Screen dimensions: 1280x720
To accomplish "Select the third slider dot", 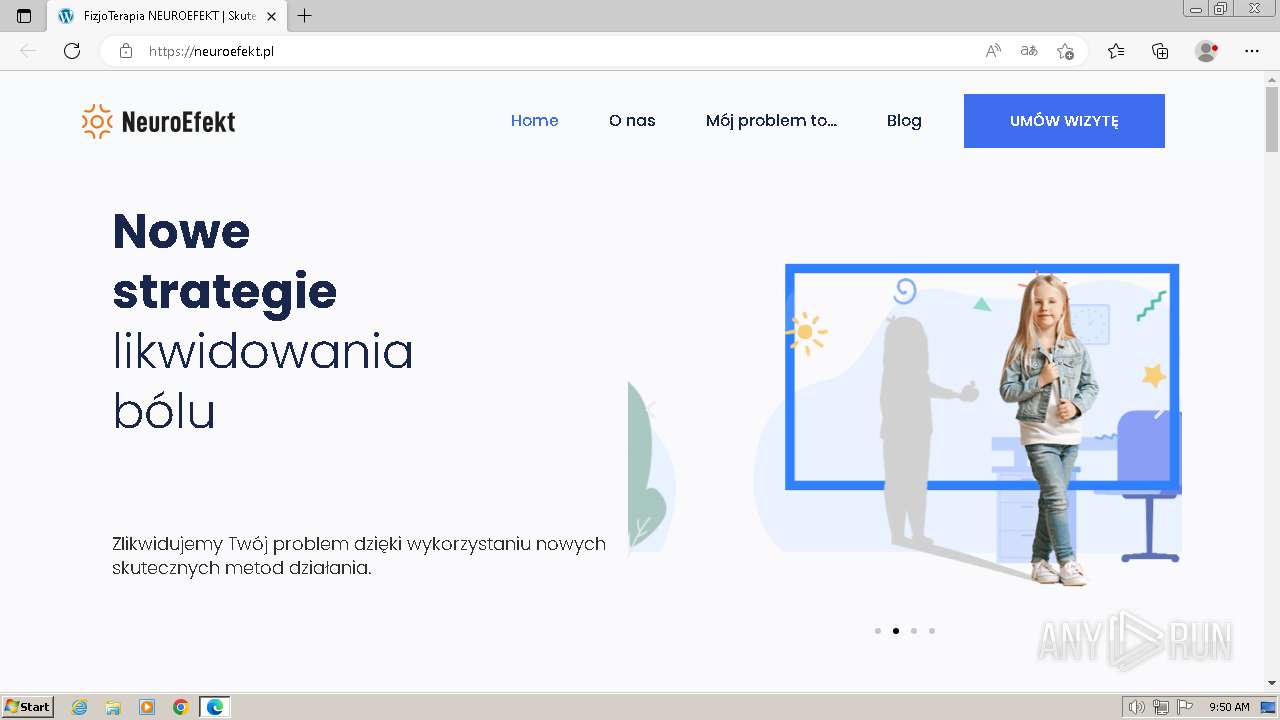I will point(914,631).
